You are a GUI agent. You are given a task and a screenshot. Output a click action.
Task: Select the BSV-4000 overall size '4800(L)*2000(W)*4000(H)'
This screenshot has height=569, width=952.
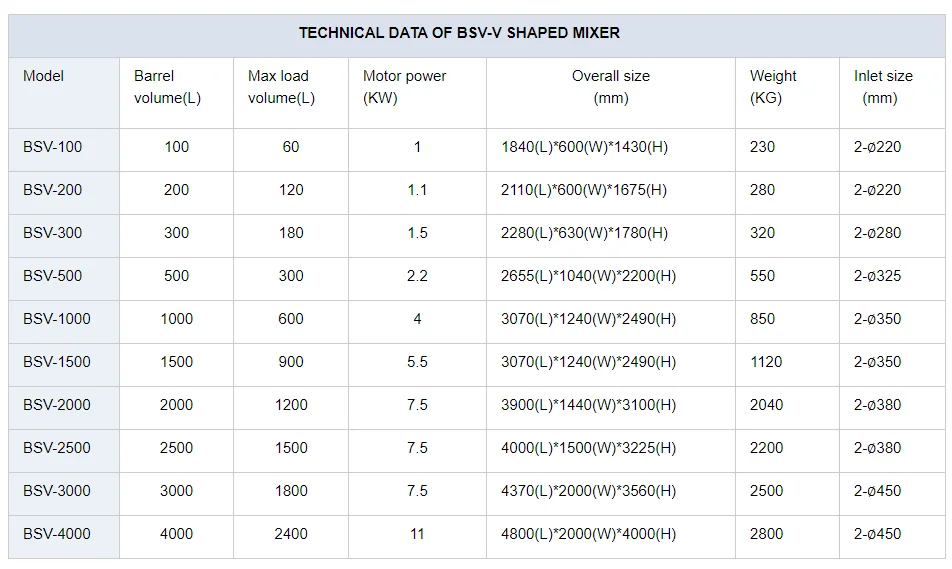(588, 534)
